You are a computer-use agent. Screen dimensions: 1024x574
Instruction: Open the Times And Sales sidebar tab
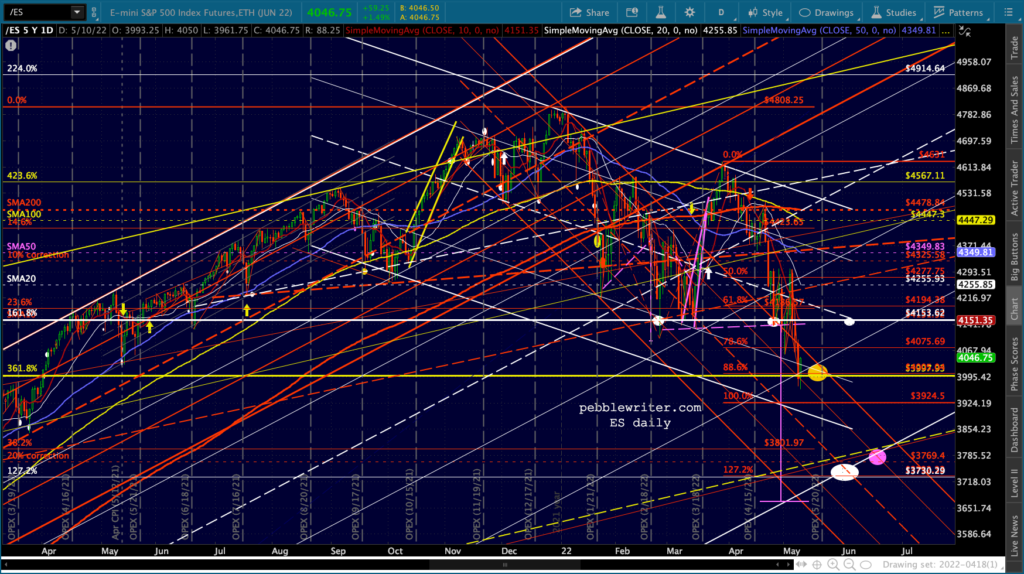(x=1014, y=110)
